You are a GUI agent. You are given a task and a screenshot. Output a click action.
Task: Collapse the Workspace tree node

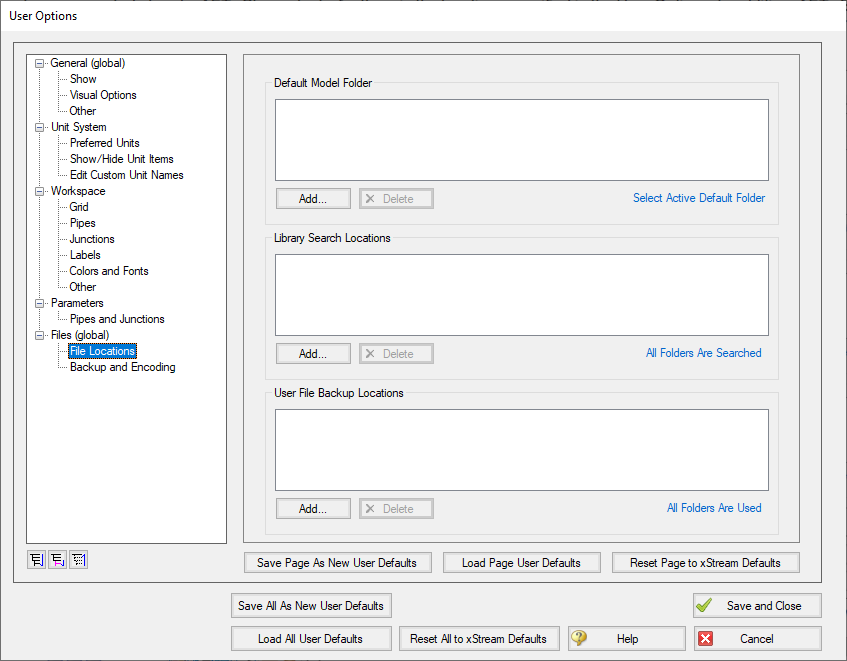[39, 192]
